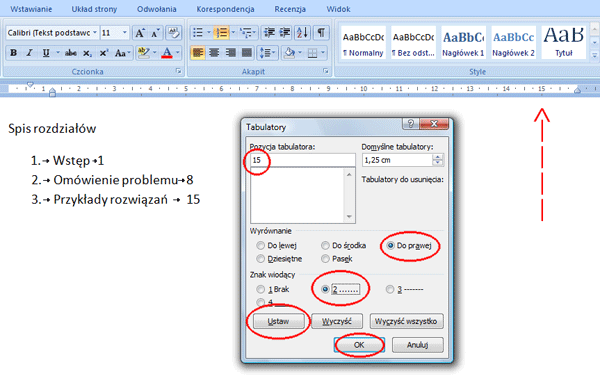Apply the subscript x₂ icon
600x390 pixels.
tap(87, 53)
